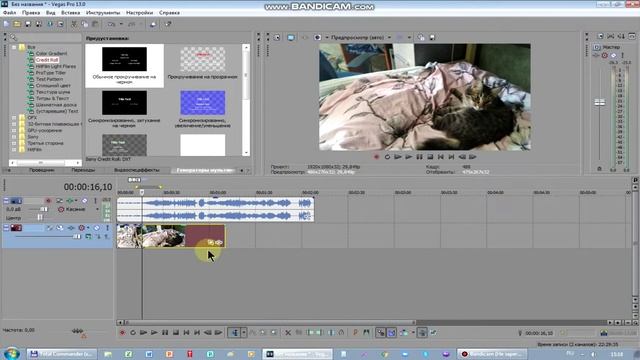Stop using button under the video preview
This screenshot has width=640, height=360.
click(430, 157)
